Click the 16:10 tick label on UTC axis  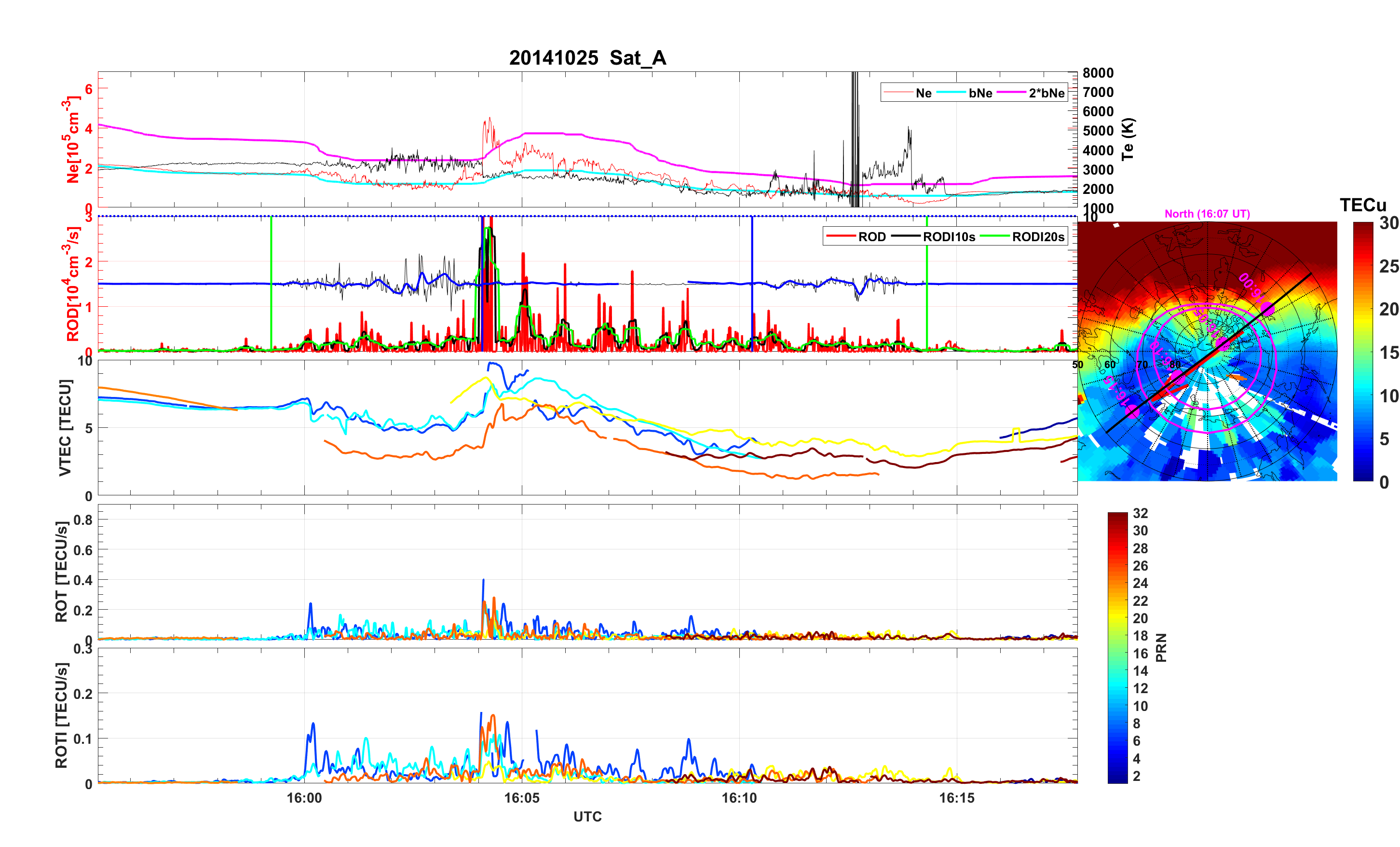[x=739, y=798]
